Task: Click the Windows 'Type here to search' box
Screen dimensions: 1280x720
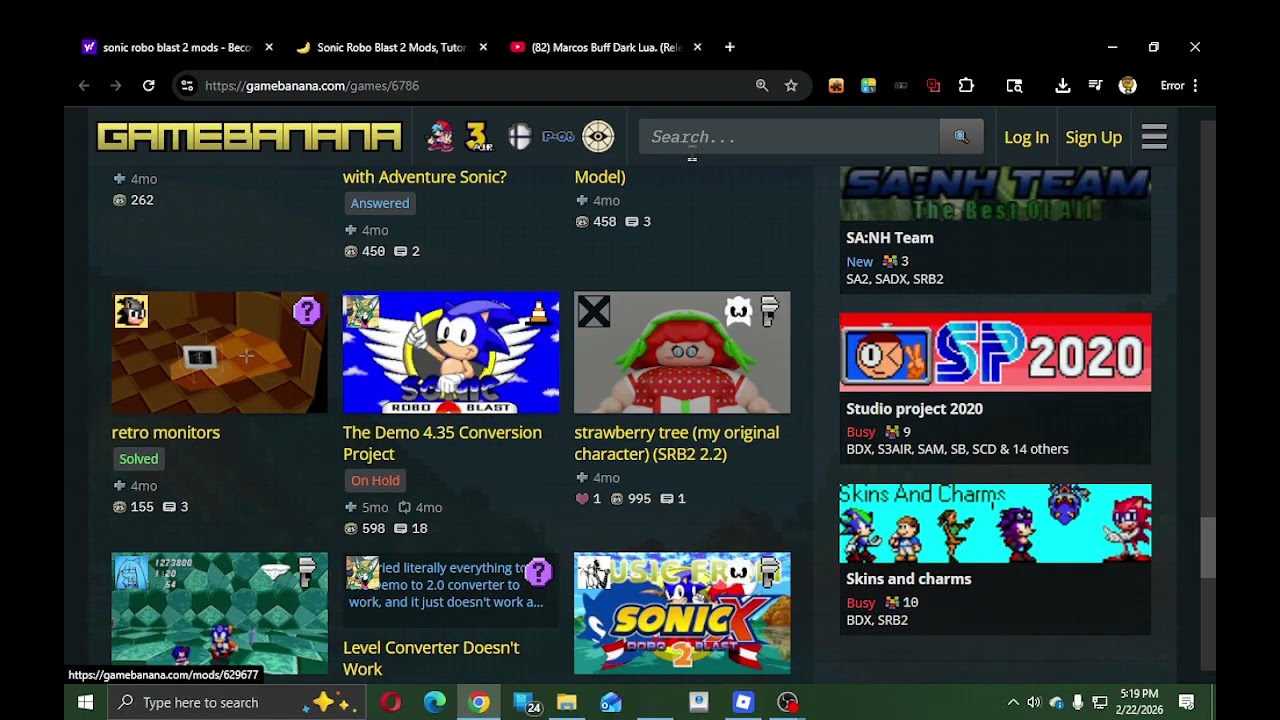Action: [236, 702]
